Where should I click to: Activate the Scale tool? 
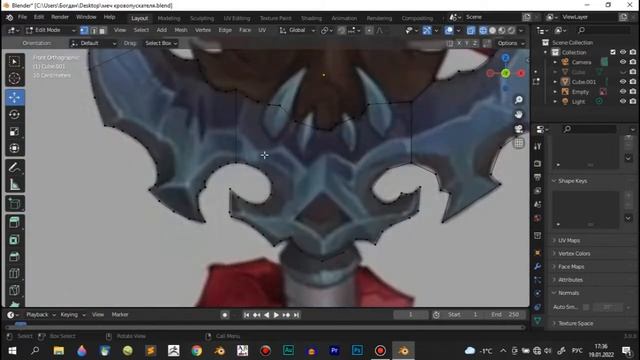(14, 131)
